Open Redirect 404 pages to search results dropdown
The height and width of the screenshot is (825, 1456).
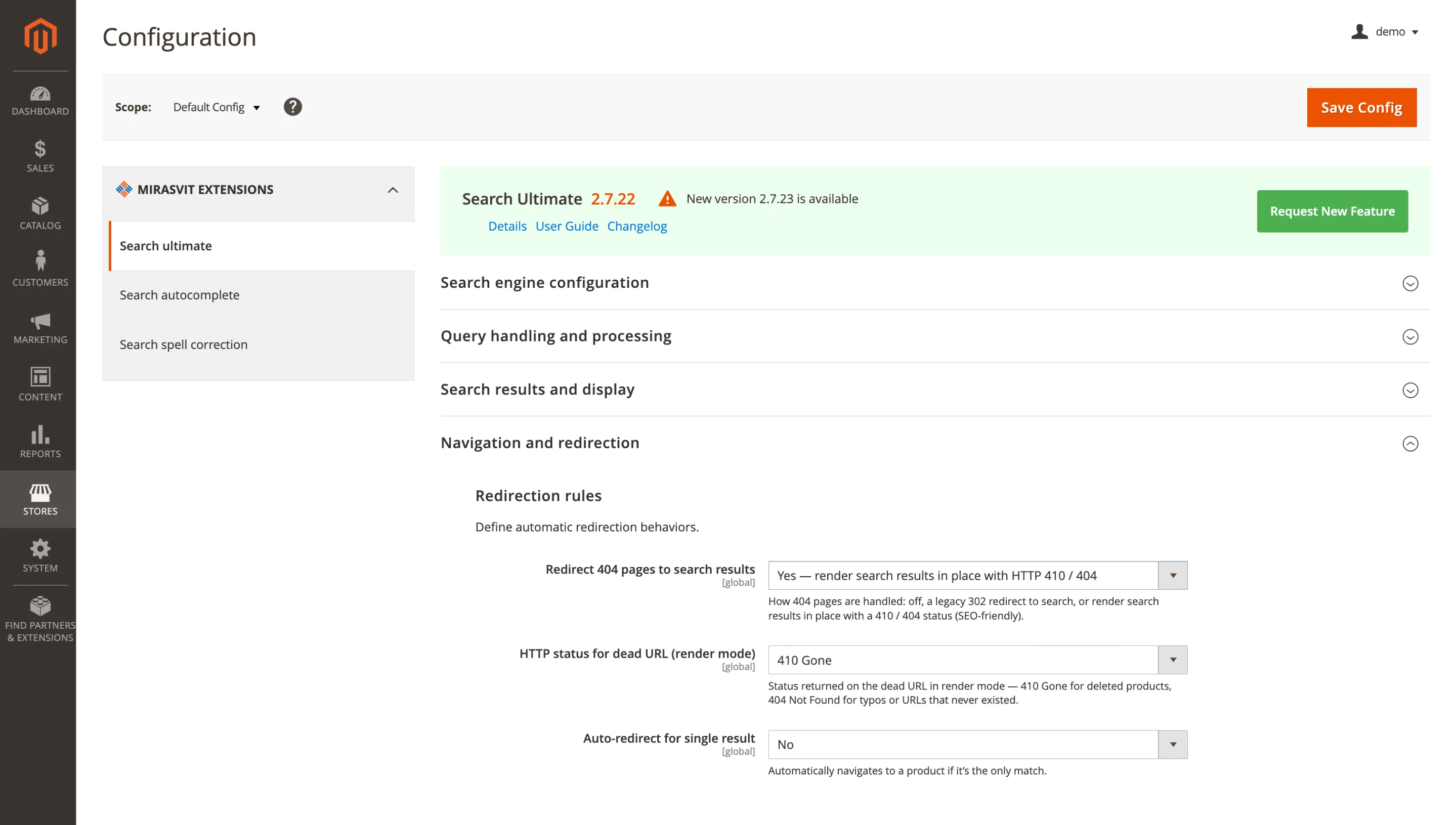[x=977, y=575]
